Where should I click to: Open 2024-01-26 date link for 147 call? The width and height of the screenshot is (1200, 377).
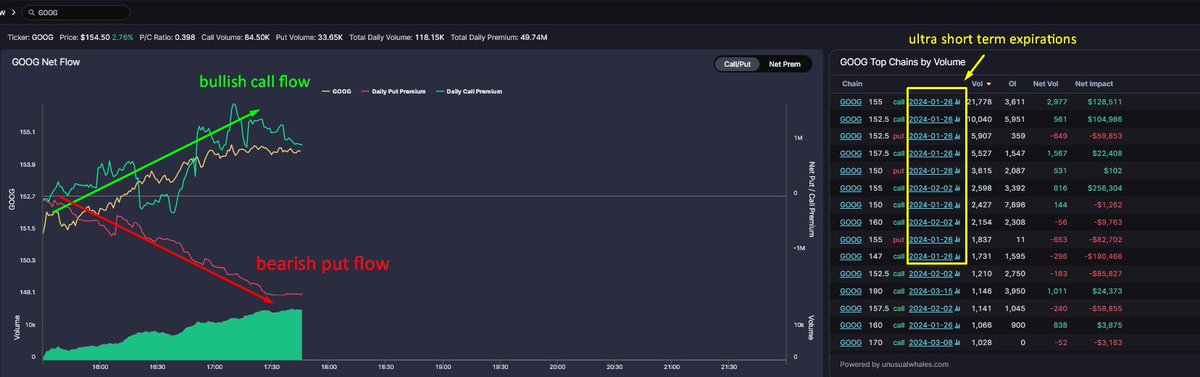tap(931, 256)
